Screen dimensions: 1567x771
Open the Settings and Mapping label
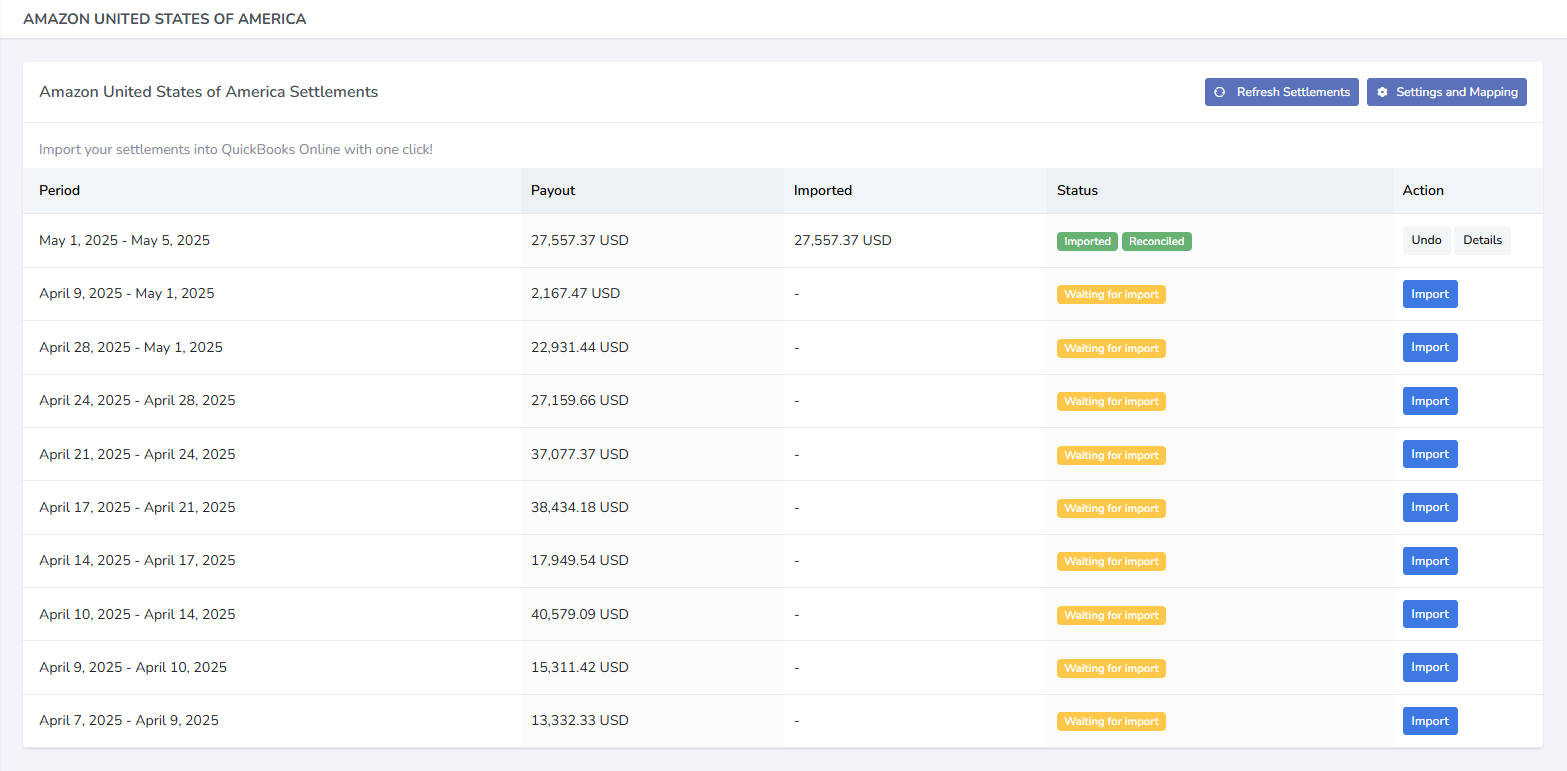tap(1457, 92)
